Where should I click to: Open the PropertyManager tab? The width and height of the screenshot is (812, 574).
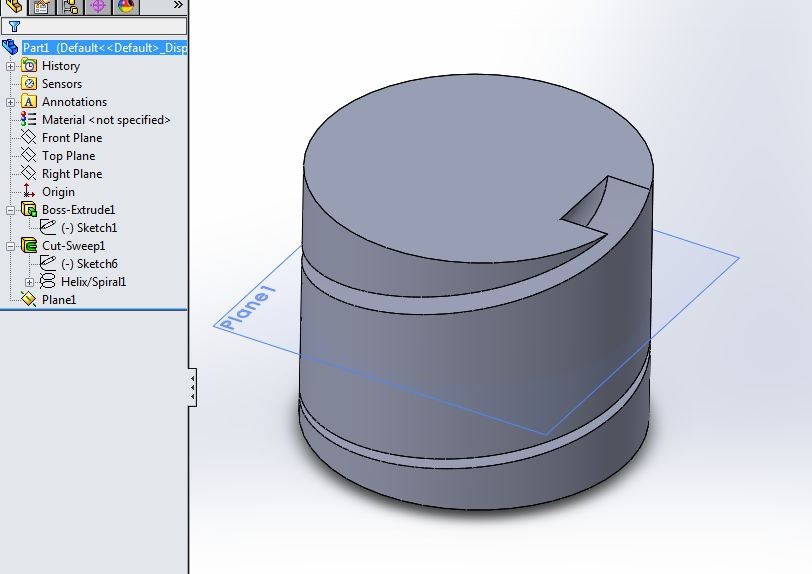point(41,6)
